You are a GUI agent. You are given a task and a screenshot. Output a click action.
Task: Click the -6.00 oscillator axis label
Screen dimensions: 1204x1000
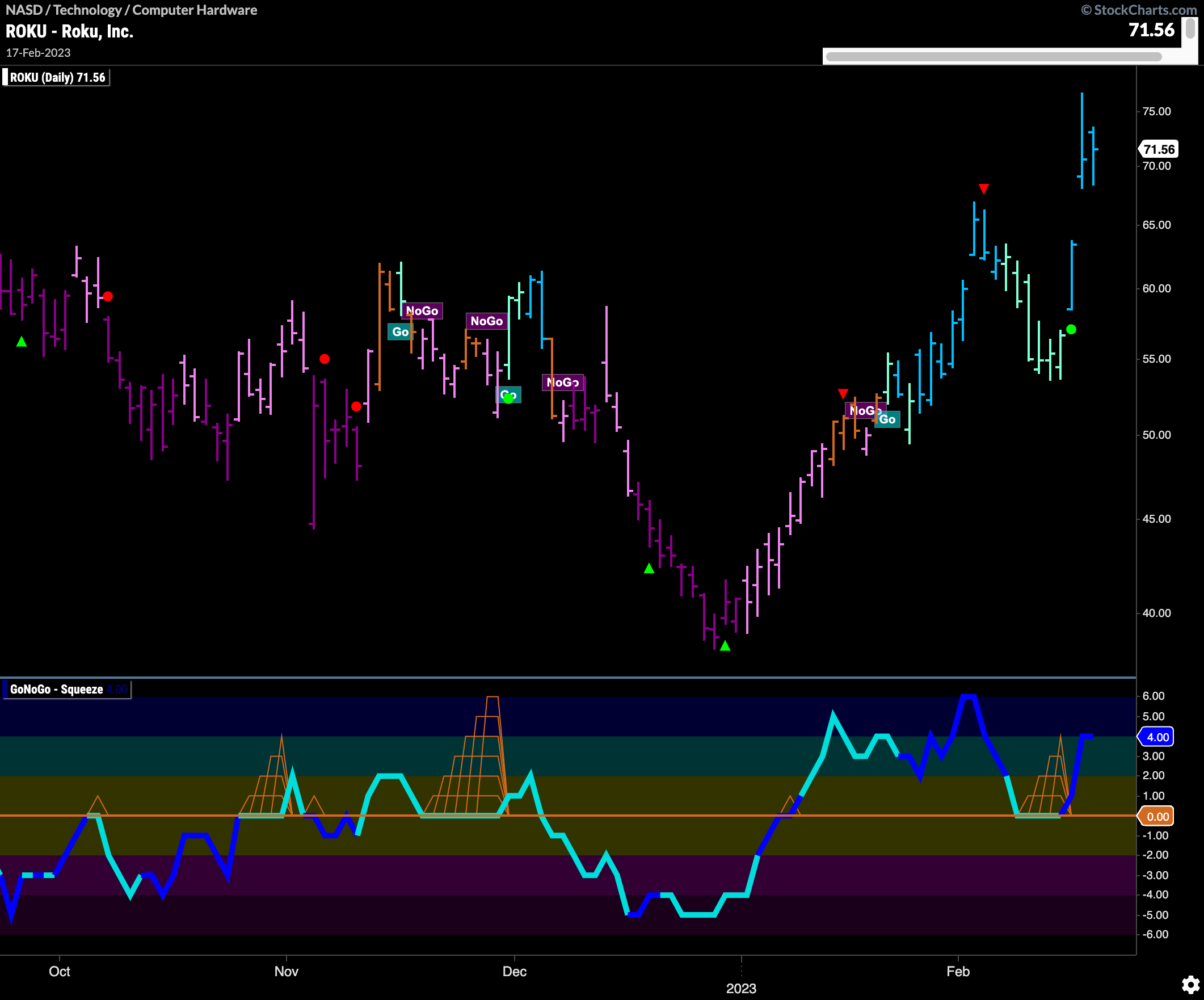point(1155,934)
